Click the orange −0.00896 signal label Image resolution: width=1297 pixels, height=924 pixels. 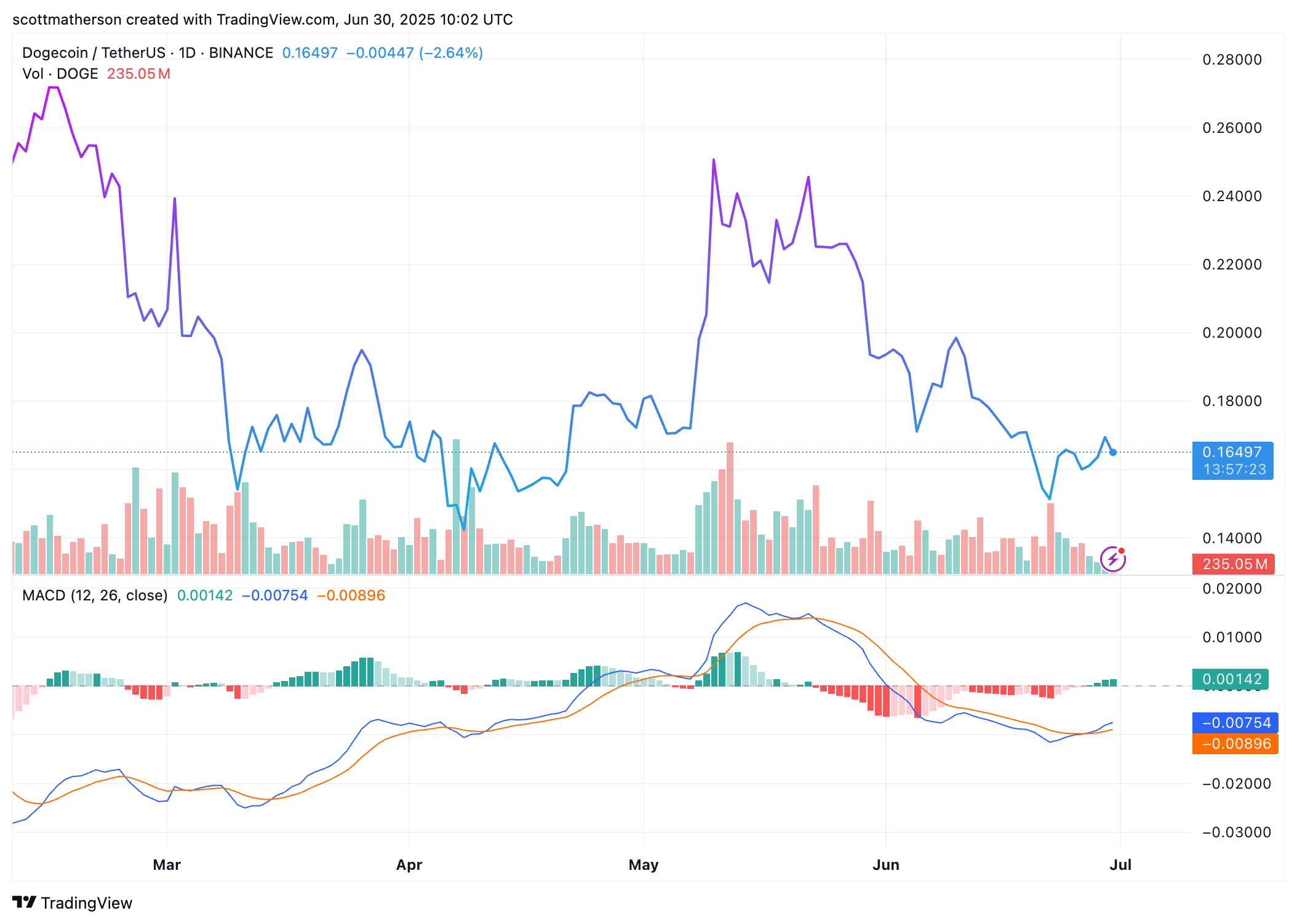[1236, 744]
